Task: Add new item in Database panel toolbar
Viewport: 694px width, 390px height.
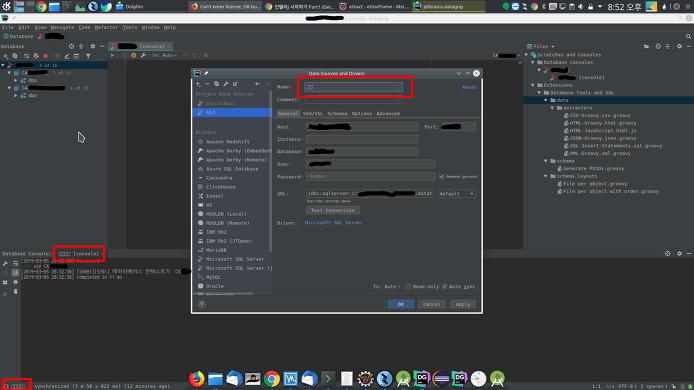Action: [x=6, y=56]
